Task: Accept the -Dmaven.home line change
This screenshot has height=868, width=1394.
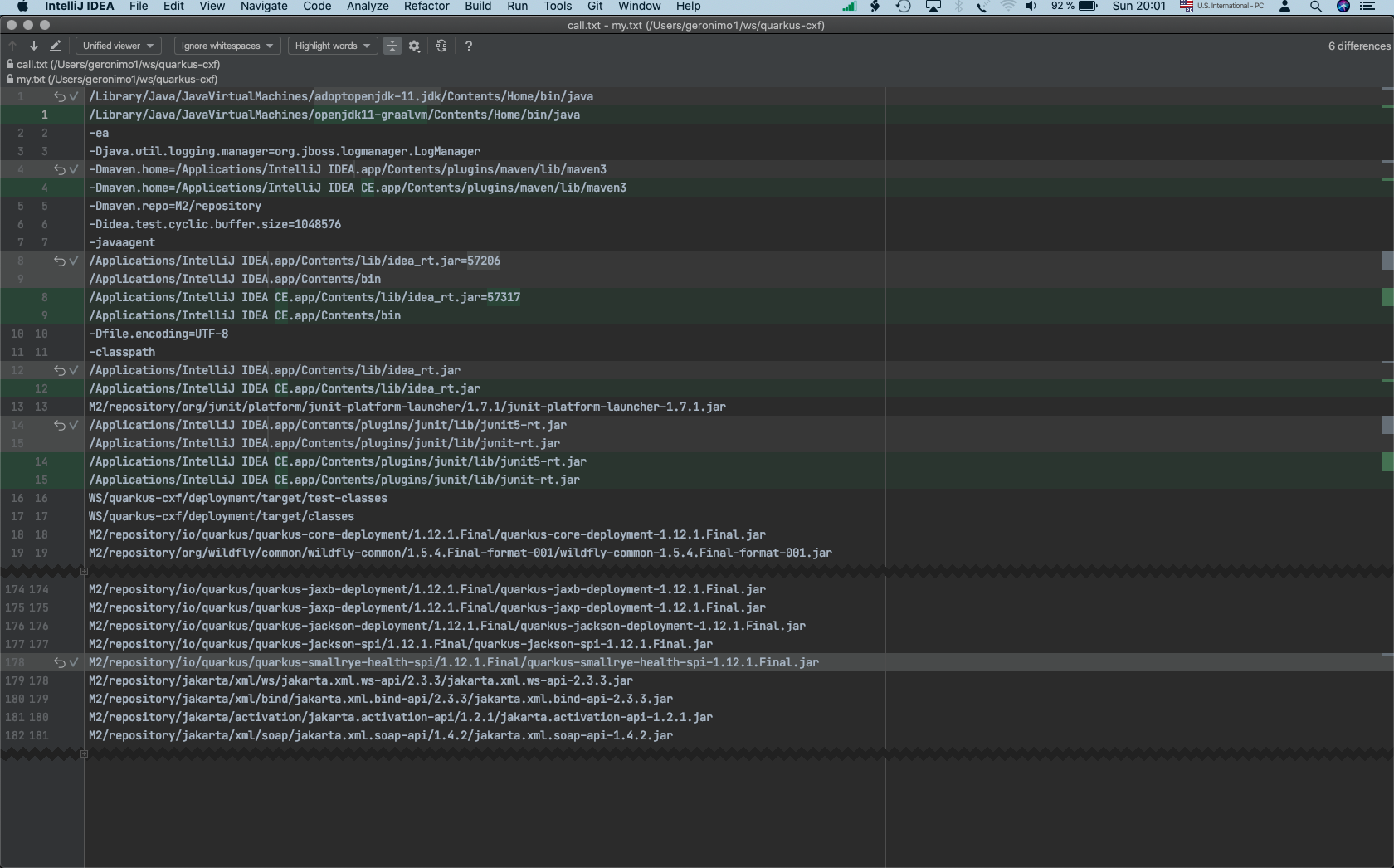Action: [x=74, y=169]
